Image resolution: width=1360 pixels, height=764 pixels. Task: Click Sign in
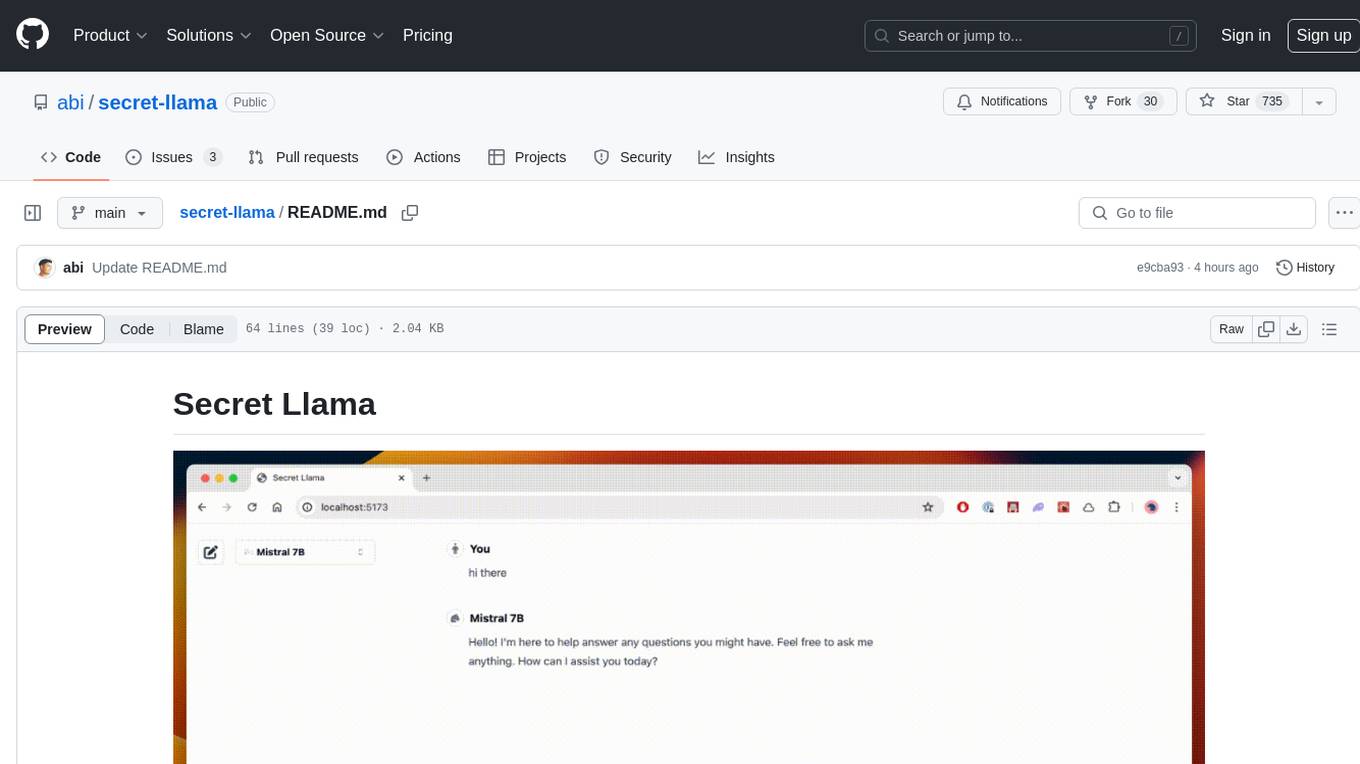tap(1245, 35)
